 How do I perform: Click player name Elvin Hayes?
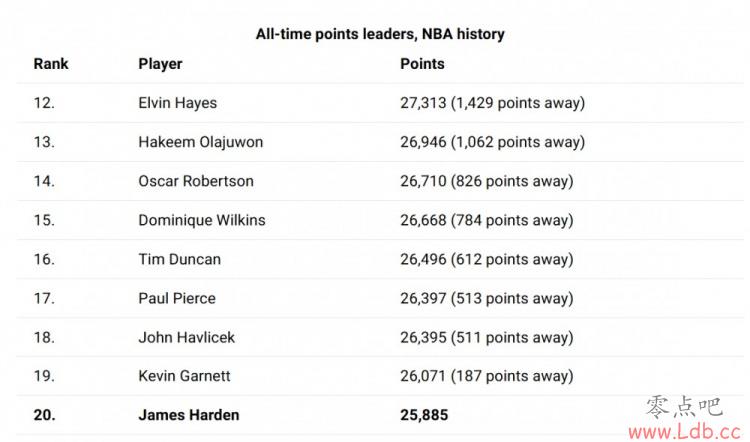177,103
